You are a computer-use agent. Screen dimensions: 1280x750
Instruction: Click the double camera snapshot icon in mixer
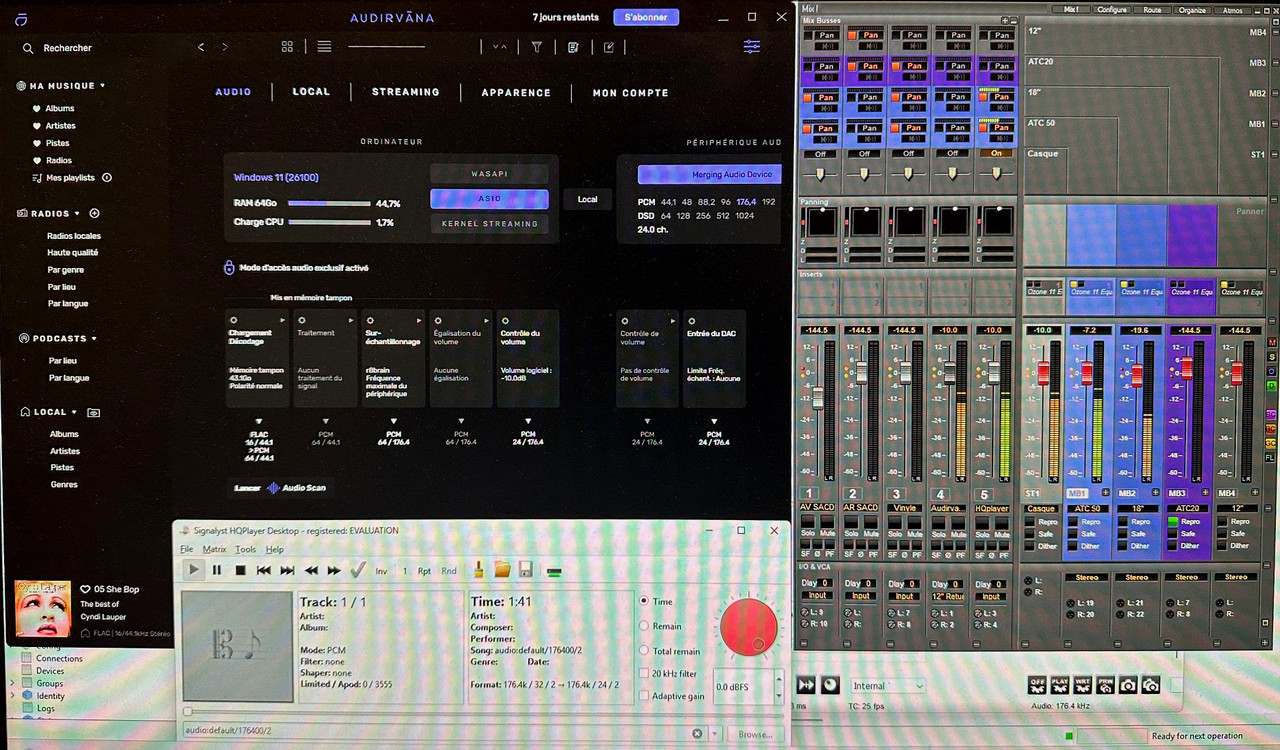[x=1151, y=685]
